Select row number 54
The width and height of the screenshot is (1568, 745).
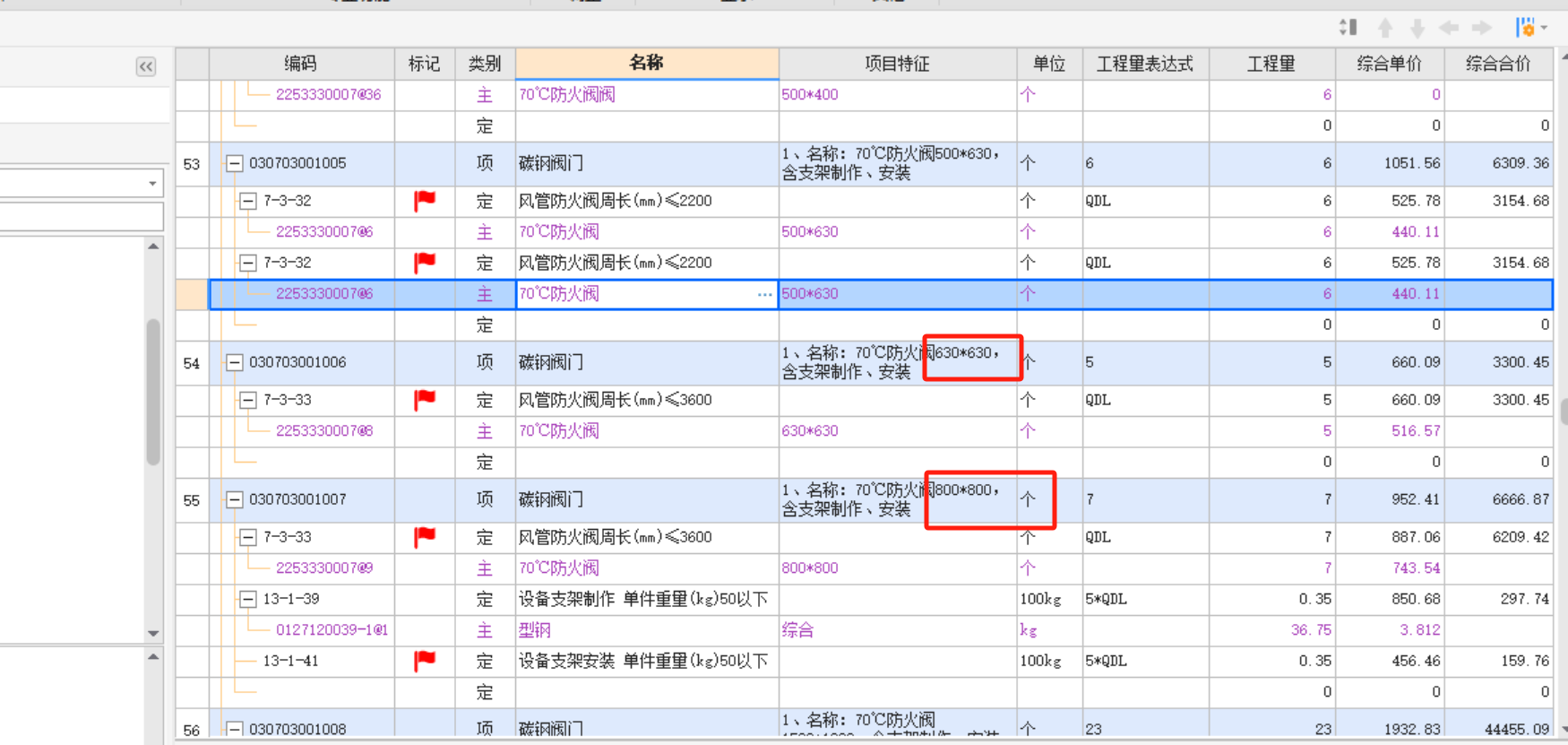pyautogui.click(x=192, y=363)
